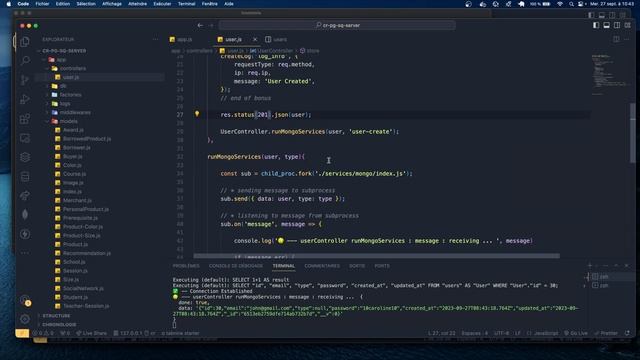Open the Run and Debug view
This screenshot has width=640, height=360.
click(x=25, y=99)
